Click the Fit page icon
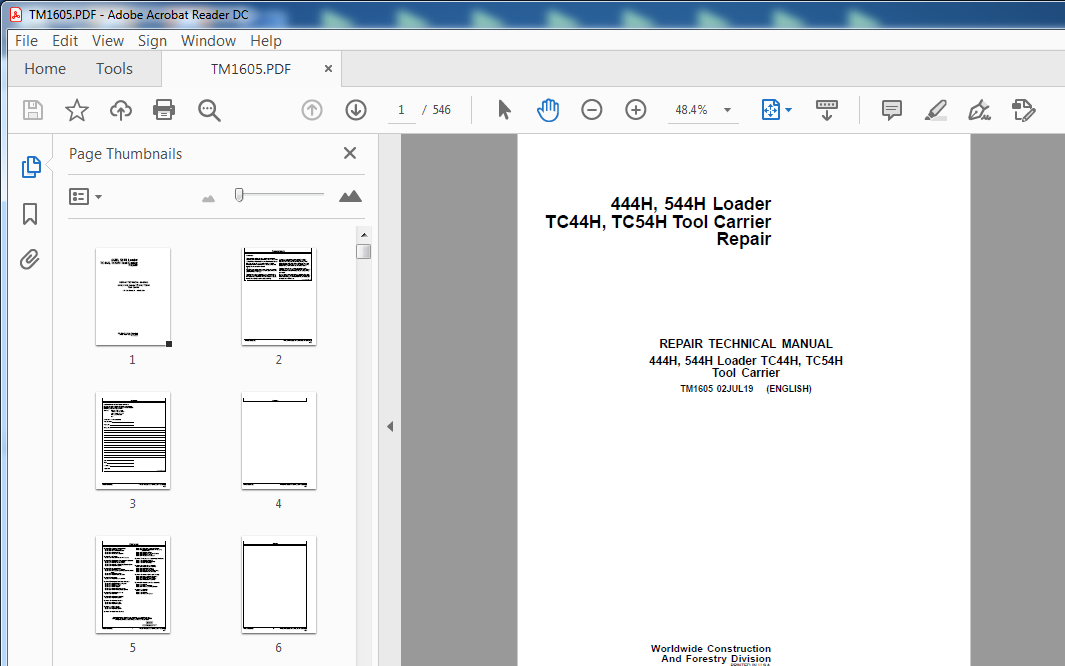Screen dimensions: 1065x666 click(x=771, y=110)
